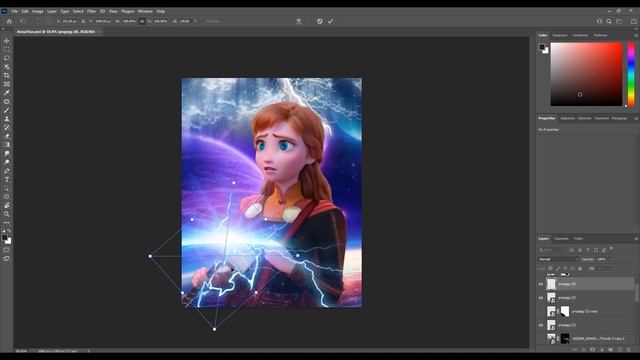Open the Layers panel options menu
The image size is (640, 360).
636,239
